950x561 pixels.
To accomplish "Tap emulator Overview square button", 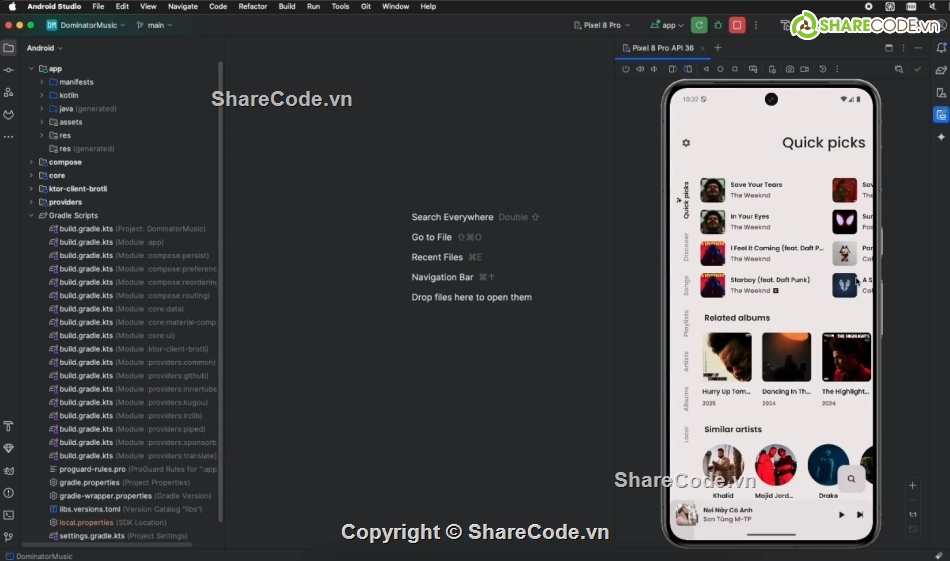I will coord(735,69).
